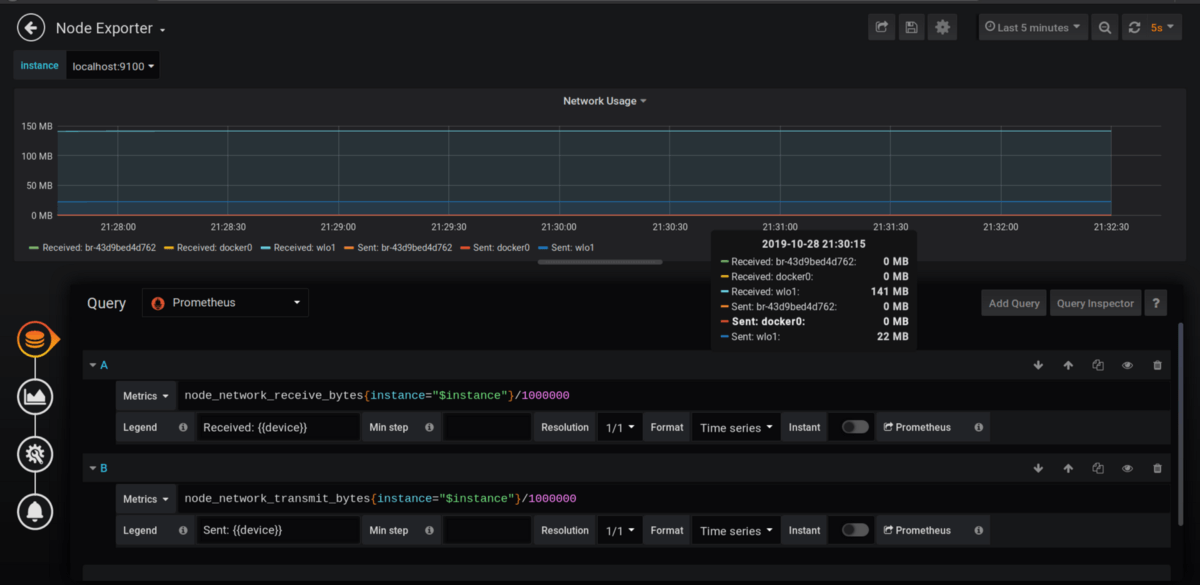The width and height of the screenshot is (1200, 585).
Task: Save dashboard with the floppy disk icon
Action: click(x=911, y=28)
